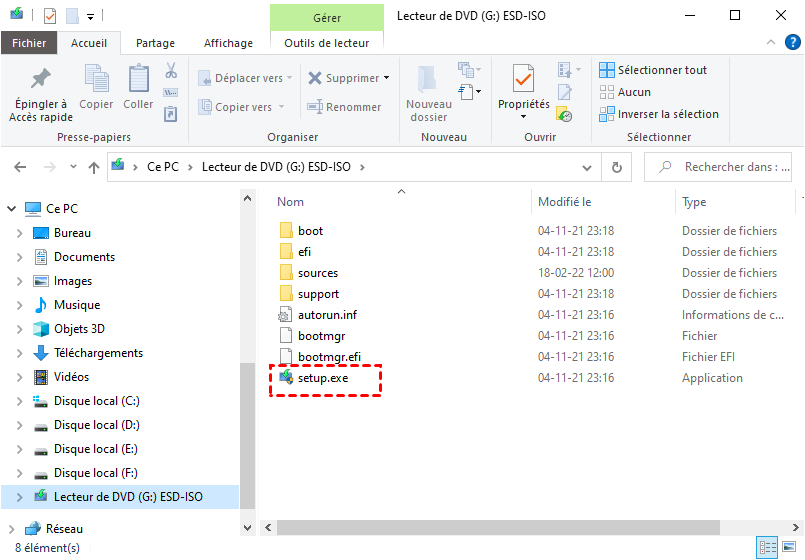Refresh the current folder view
Viewport: 805px width, 560px height.
click(x=617, y=167)
